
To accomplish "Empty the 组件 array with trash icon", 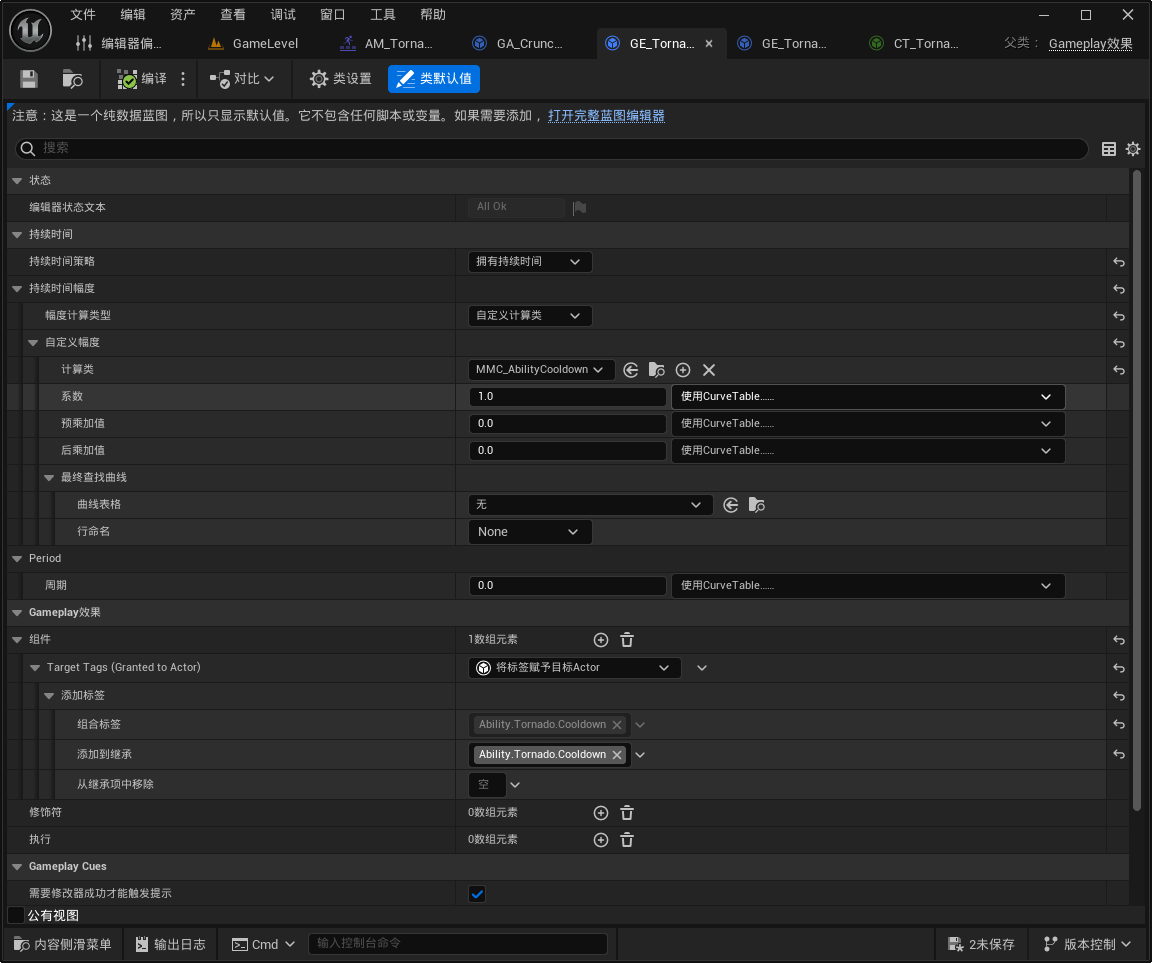I will click(x=627, y=641).
